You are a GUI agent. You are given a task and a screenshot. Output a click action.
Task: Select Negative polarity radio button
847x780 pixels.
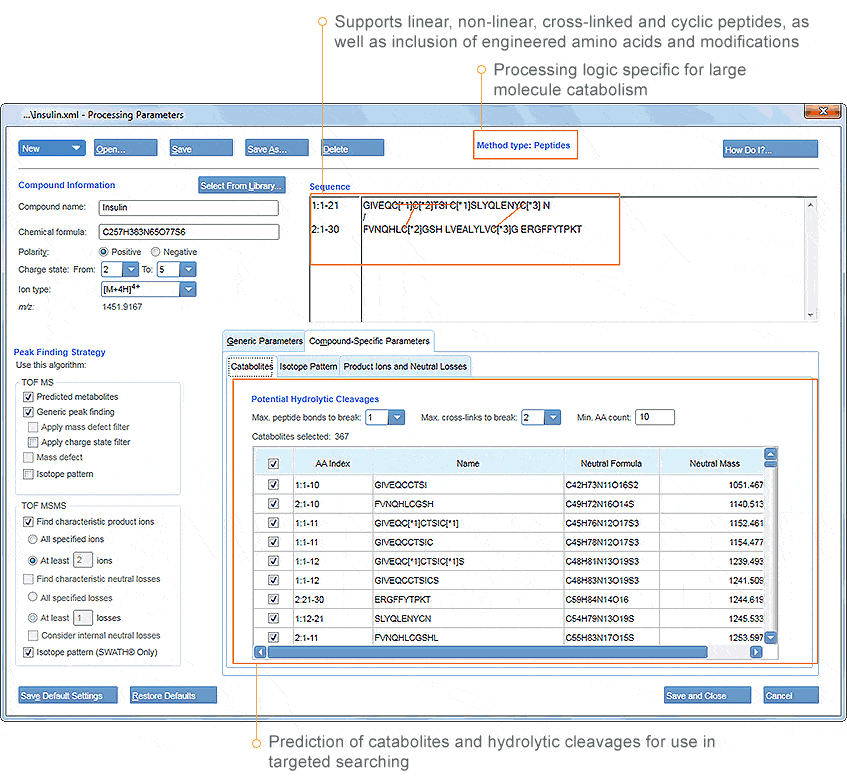point(156,252)
